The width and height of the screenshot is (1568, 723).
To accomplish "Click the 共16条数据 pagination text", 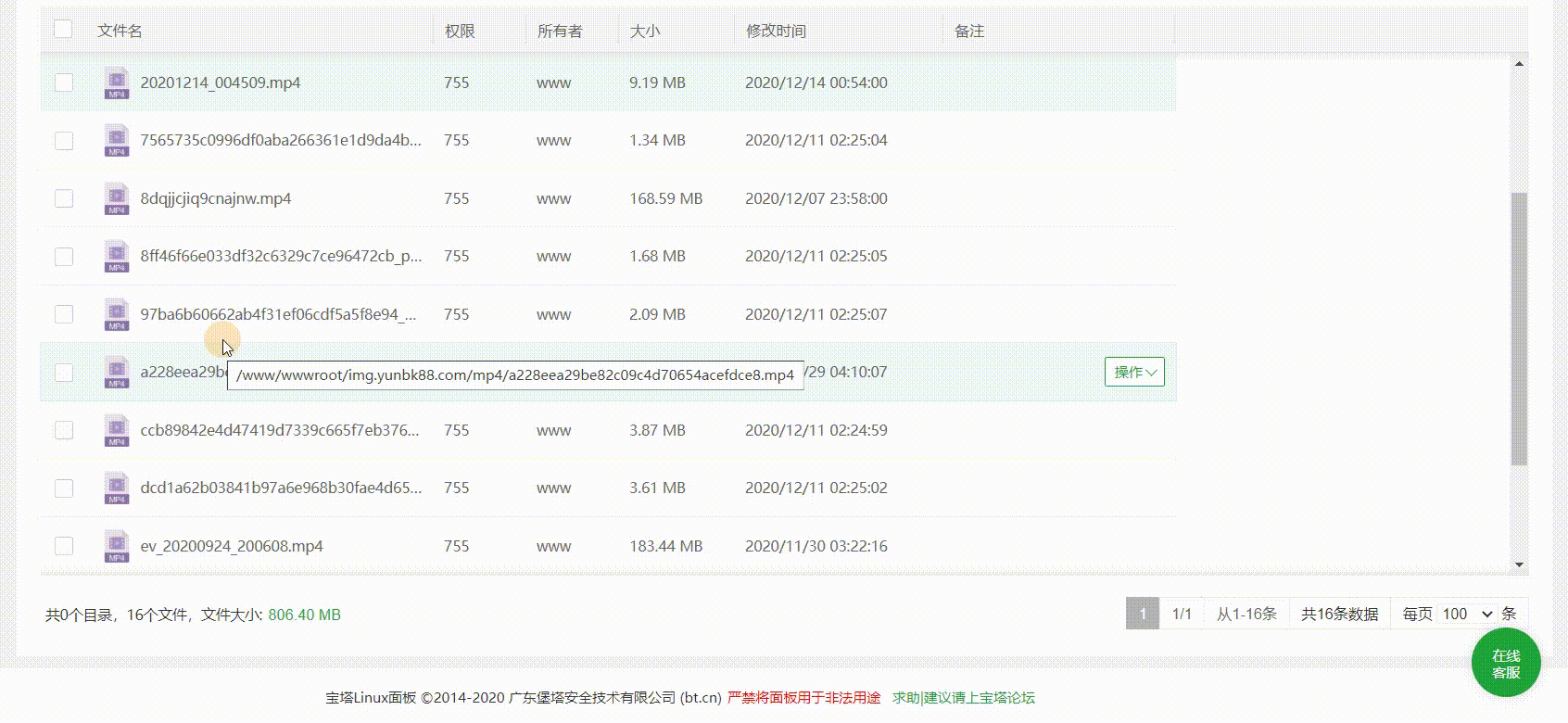I will 1339,614.
